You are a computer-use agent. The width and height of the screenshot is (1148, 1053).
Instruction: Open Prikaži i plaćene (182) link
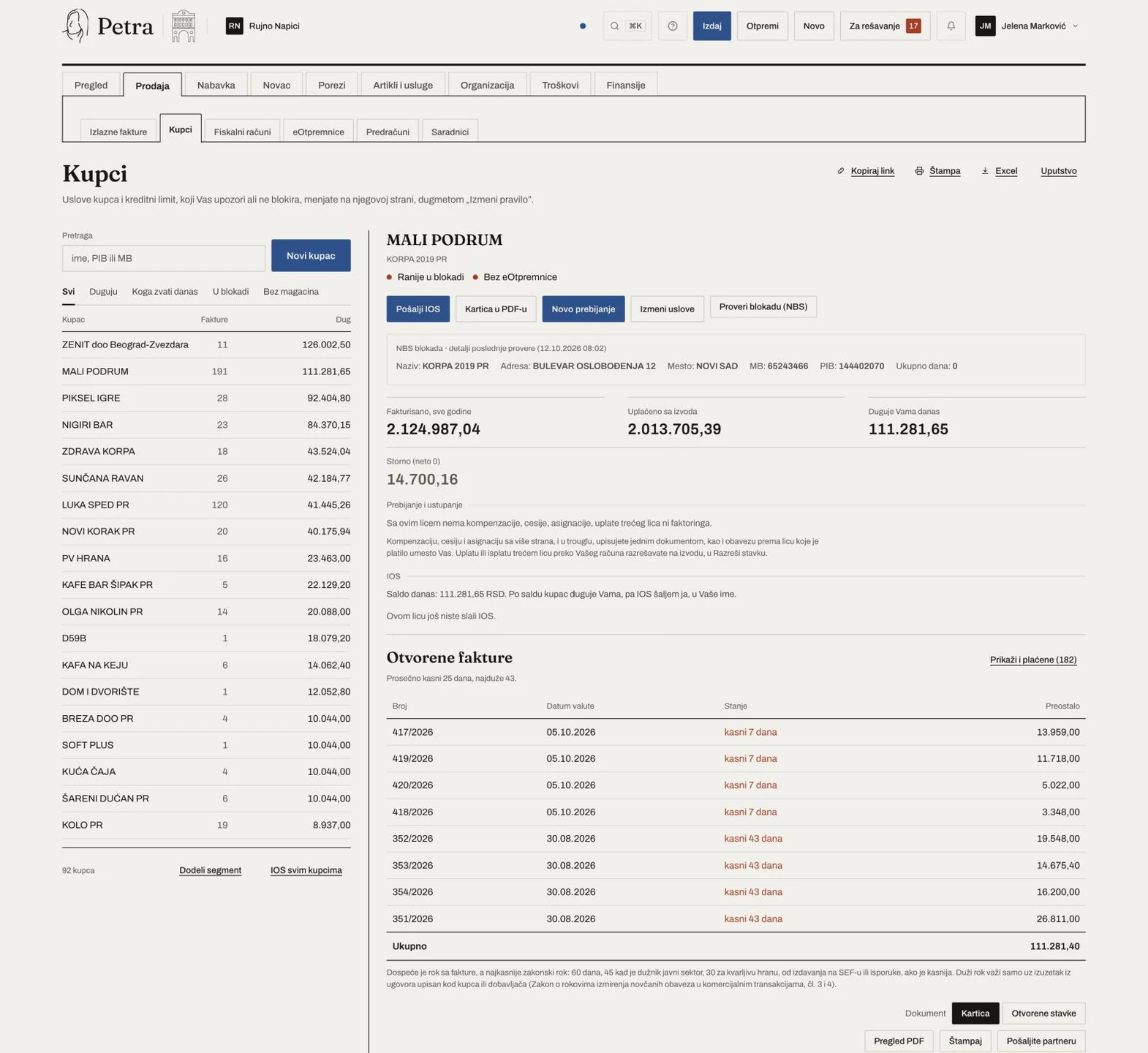click(1032, 660)
